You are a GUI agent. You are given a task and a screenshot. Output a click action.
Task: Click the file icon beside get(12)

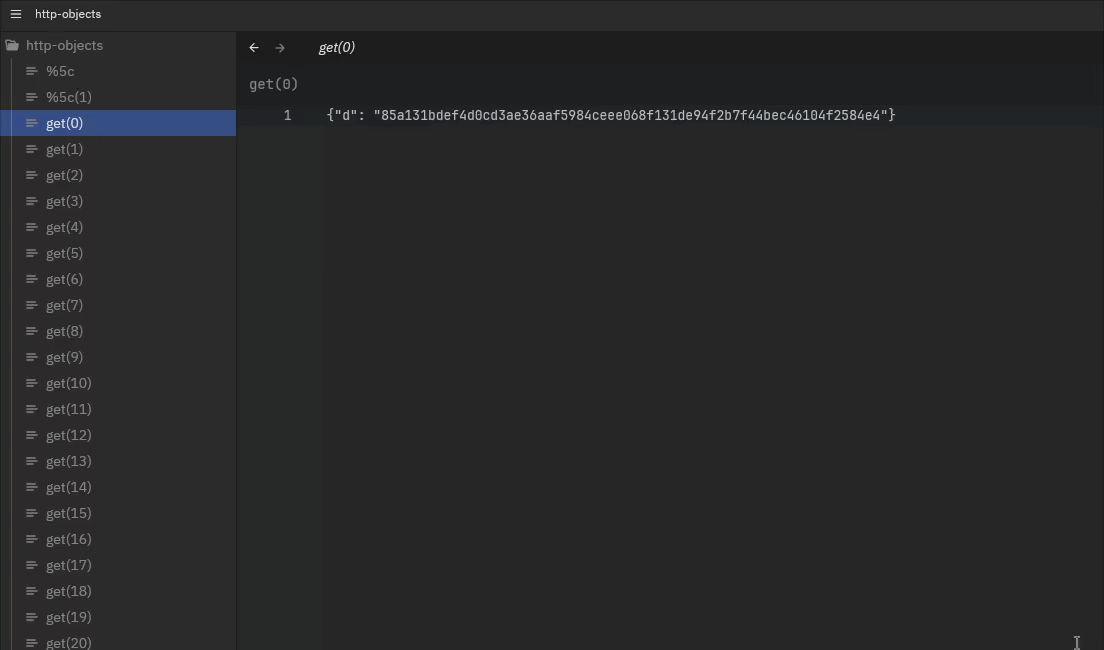click(x=31, y=435)
